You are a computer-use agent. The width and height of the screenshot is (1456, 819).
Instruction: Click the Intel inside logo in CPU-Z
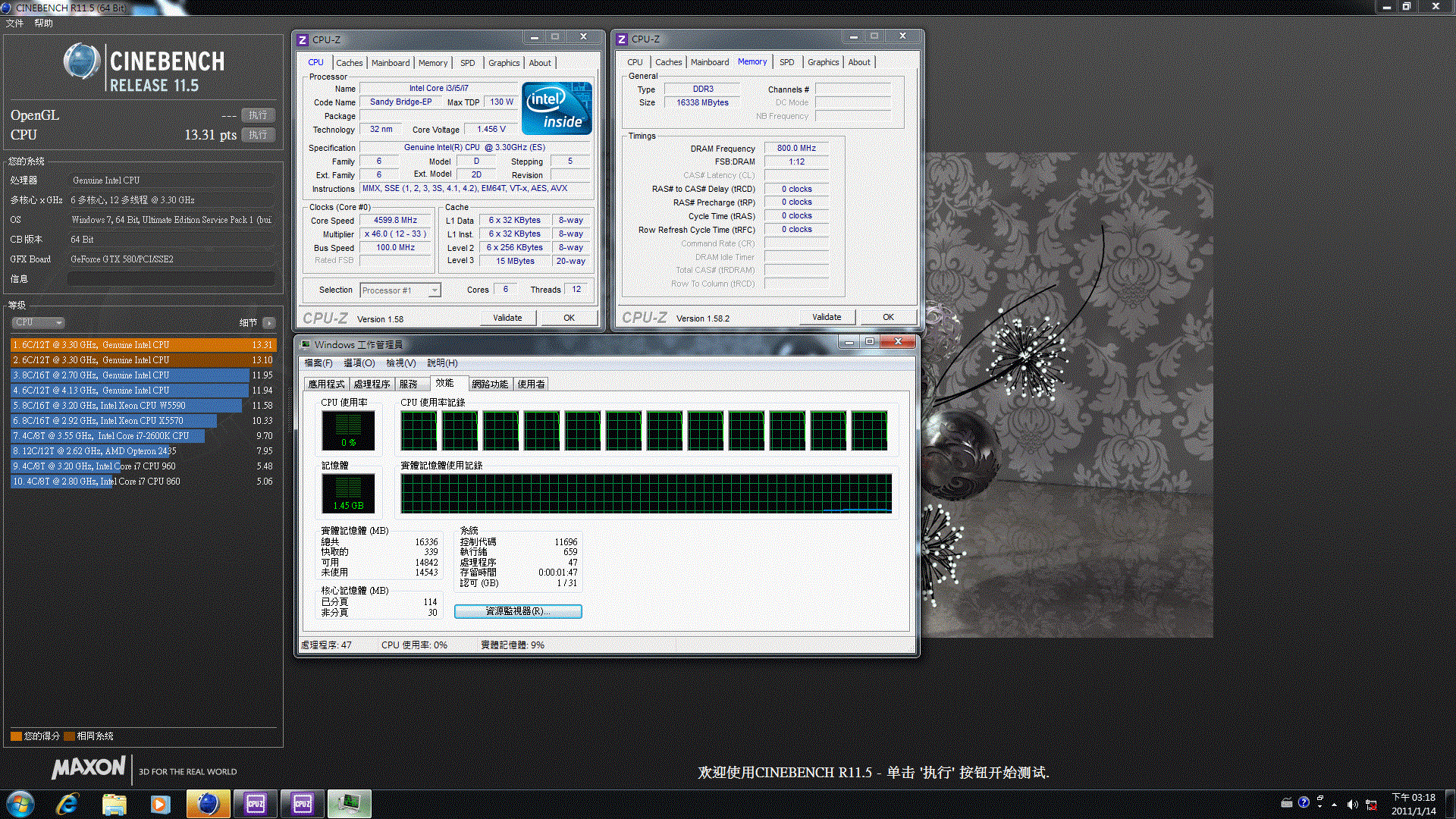557,108
